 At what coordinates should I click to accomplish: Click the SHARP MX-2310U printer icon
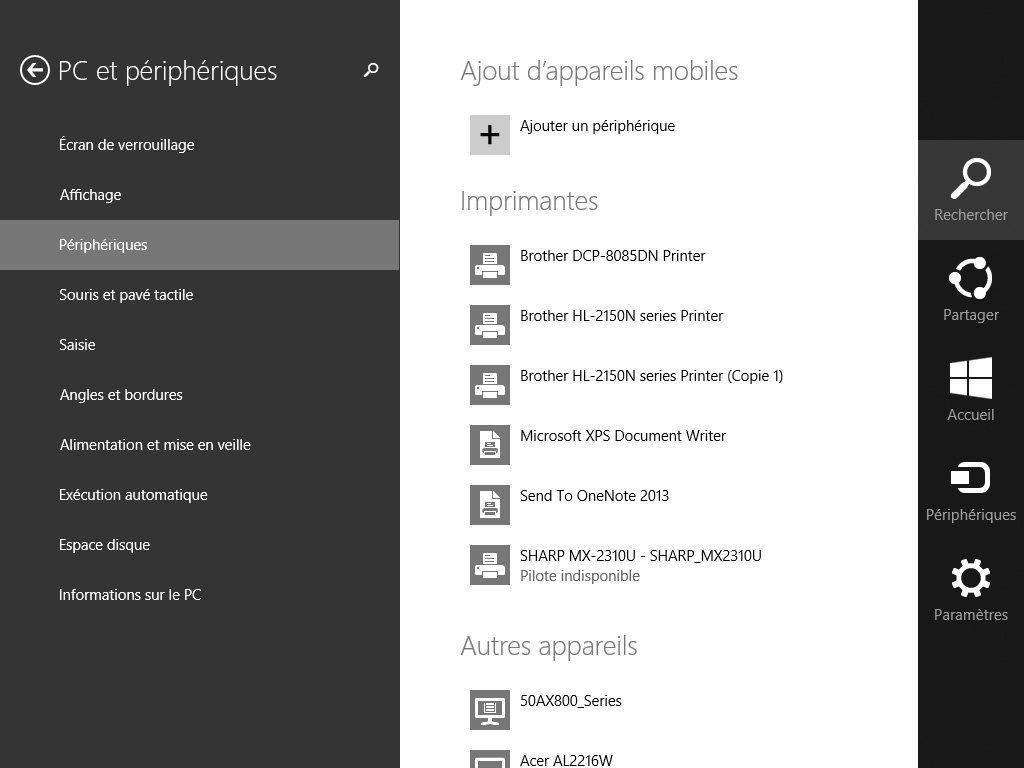tap(490, 566)
